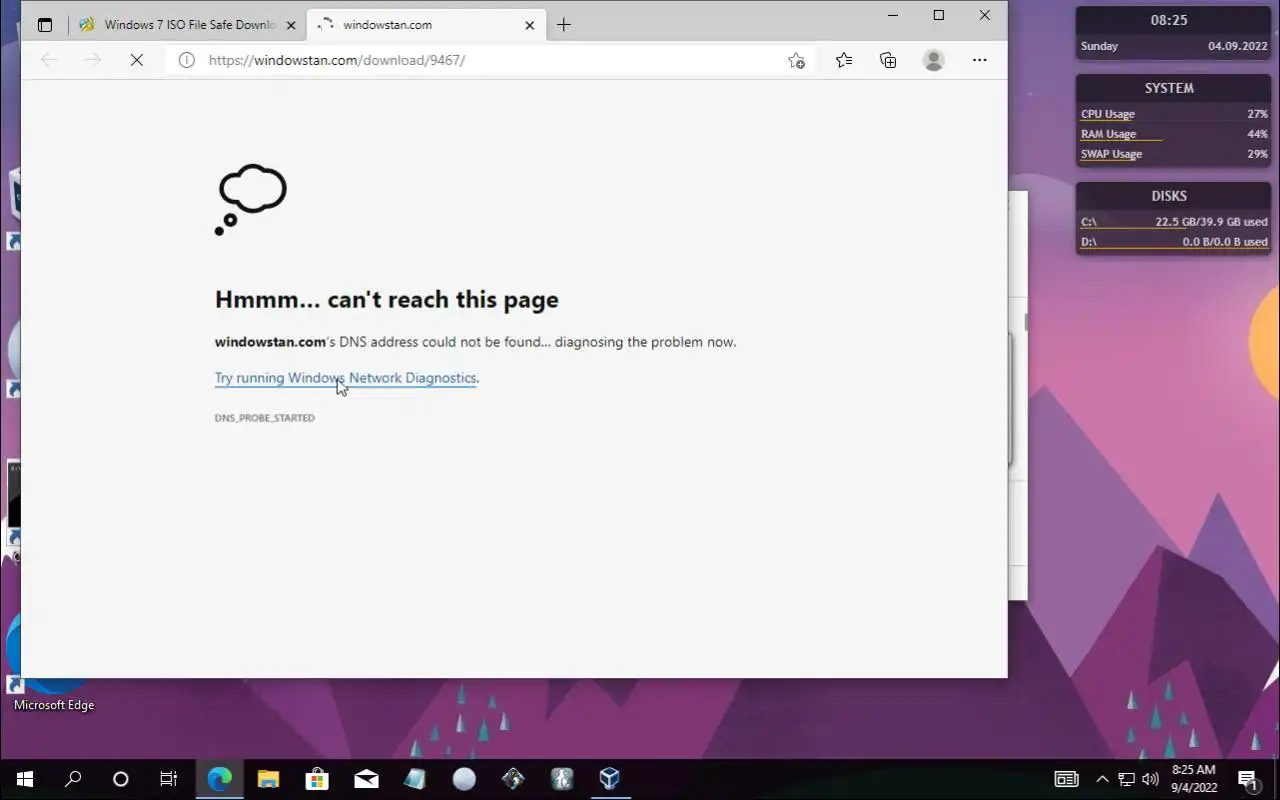Open Task View

[169, 779]
